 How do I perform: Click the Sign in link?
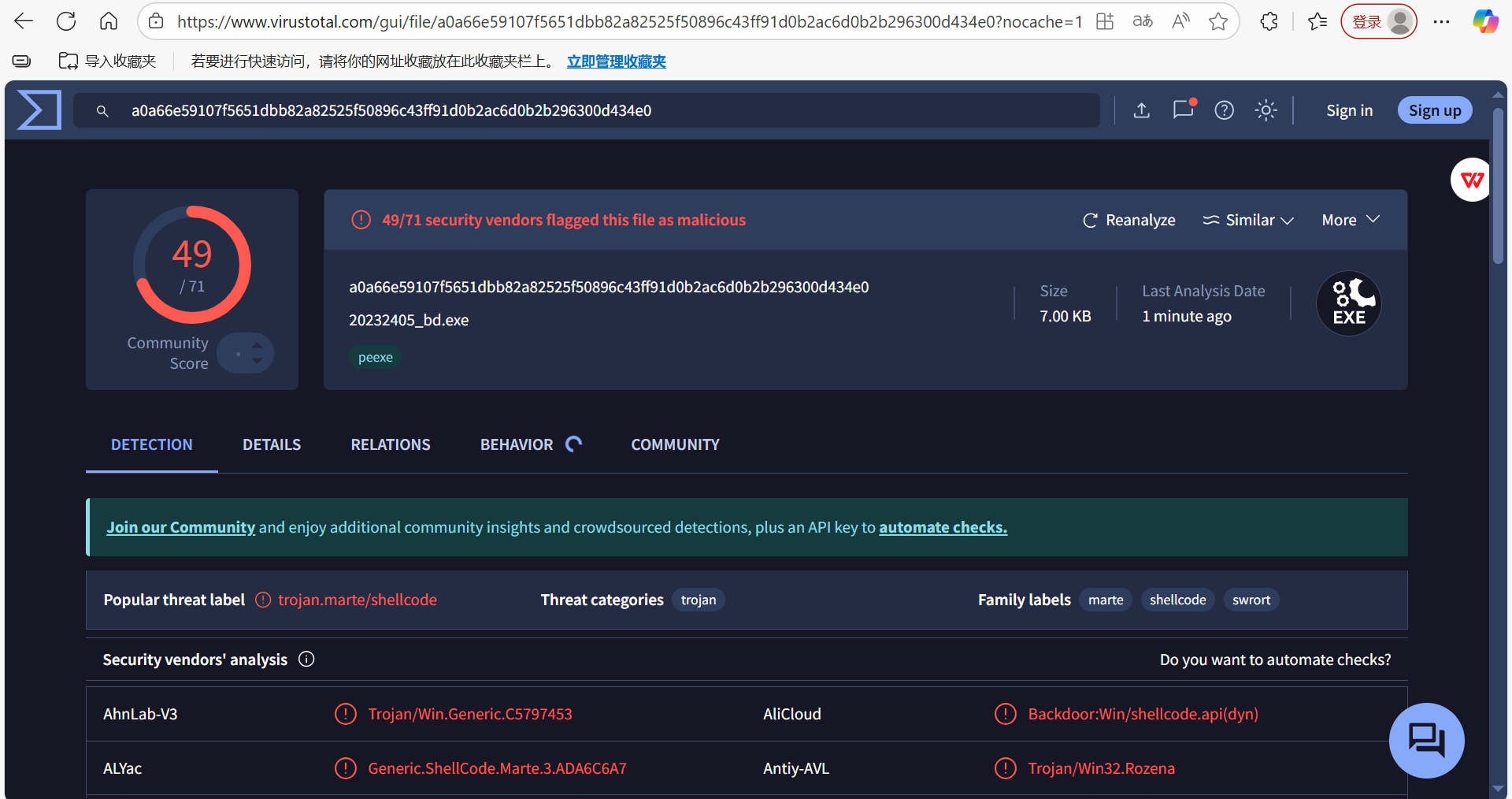1349,110
